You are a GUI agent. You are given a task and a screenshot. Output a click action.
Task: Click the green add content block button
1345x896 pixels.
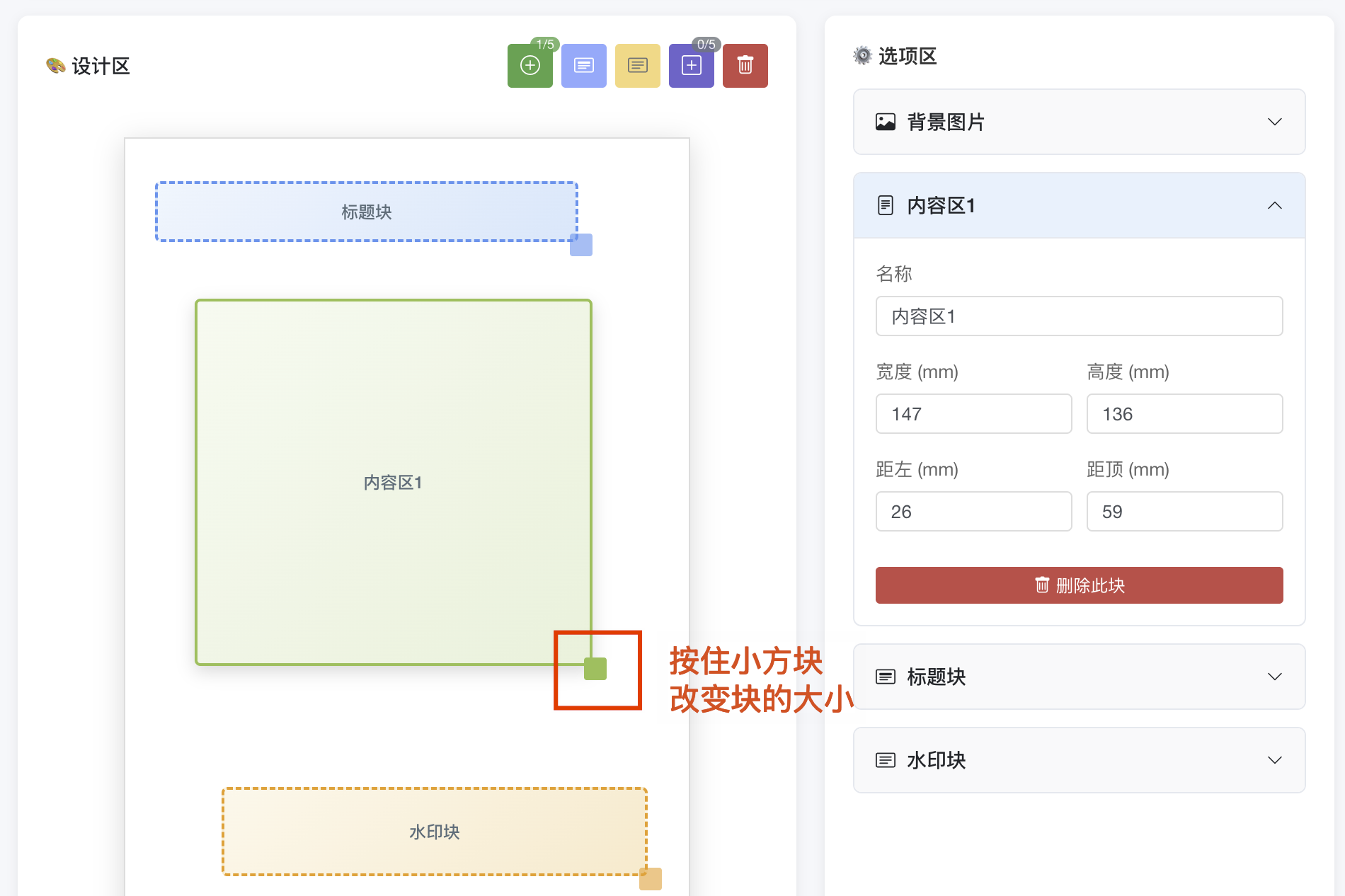pos(530,66)
